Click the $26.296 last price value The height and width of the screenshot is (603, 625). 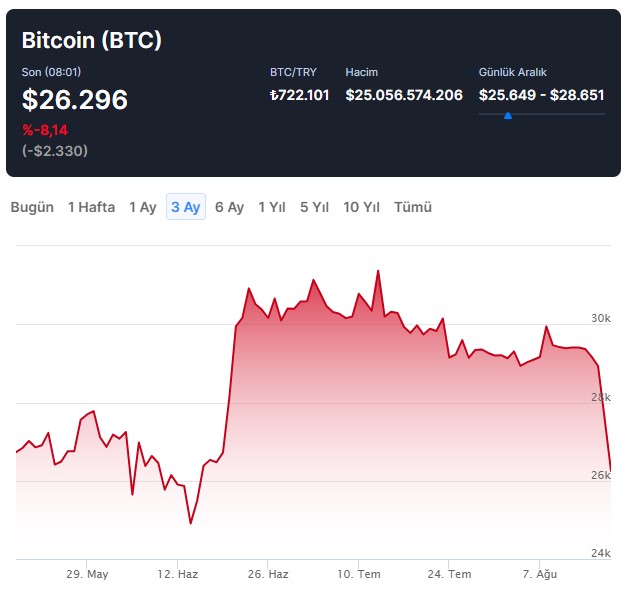(x=75, y=100)
